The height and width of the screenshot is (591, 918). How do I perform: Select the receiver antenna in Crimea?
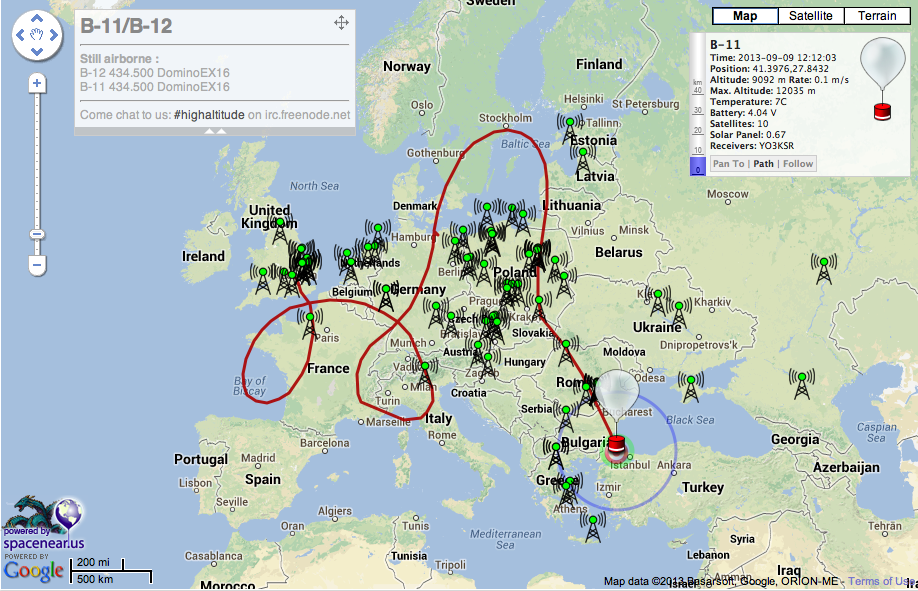pos(691,388)
